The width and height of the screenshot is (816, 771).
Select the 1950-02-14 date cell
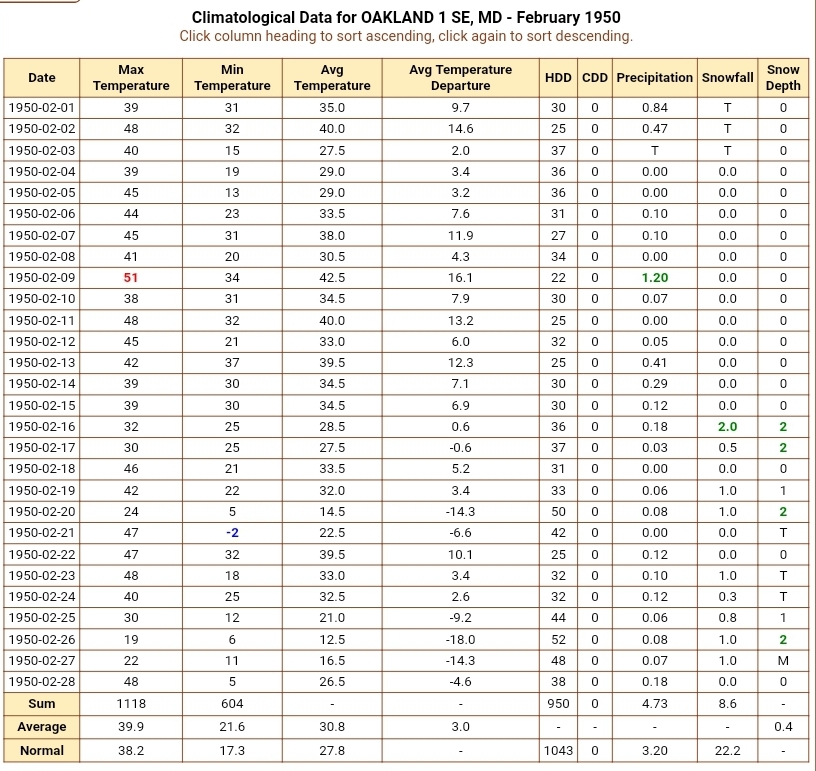tap(42, 384)
